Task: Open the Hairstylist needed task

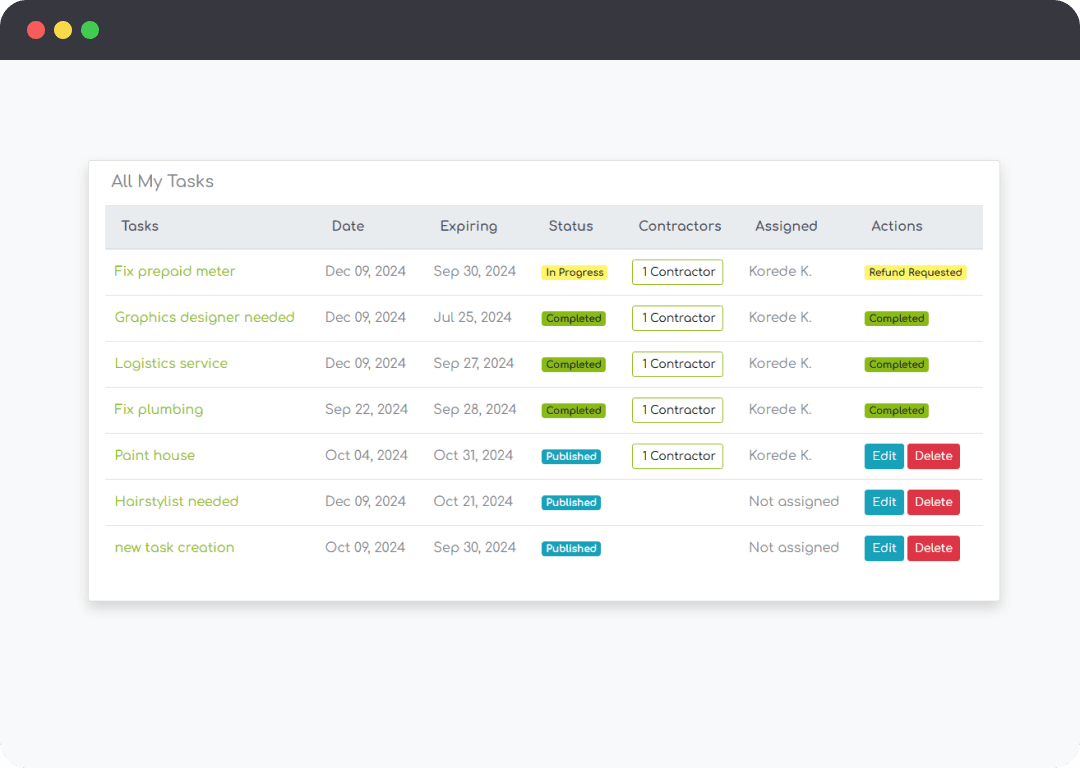Action: tap(176, 501)
